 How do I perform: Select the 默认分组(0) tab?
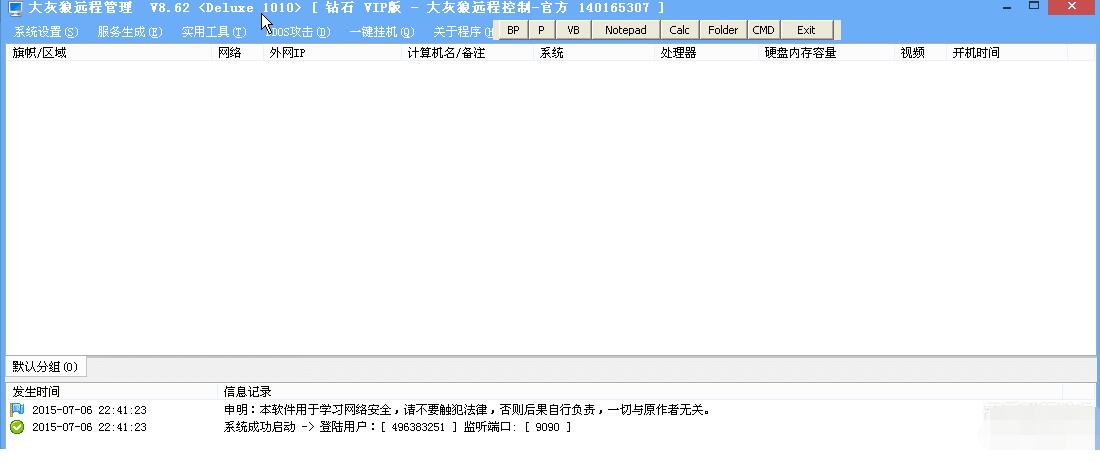pyautogui.click(x=45, y=367)
